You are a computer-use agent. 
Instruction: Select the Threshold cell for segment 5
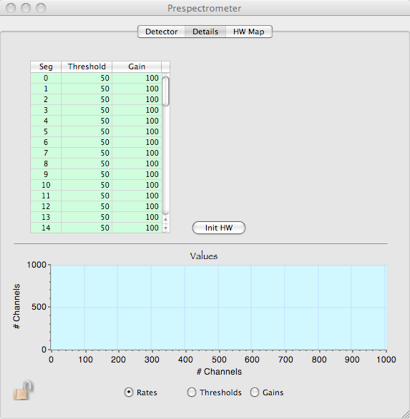pyautogui.click(x=87, y=132)
